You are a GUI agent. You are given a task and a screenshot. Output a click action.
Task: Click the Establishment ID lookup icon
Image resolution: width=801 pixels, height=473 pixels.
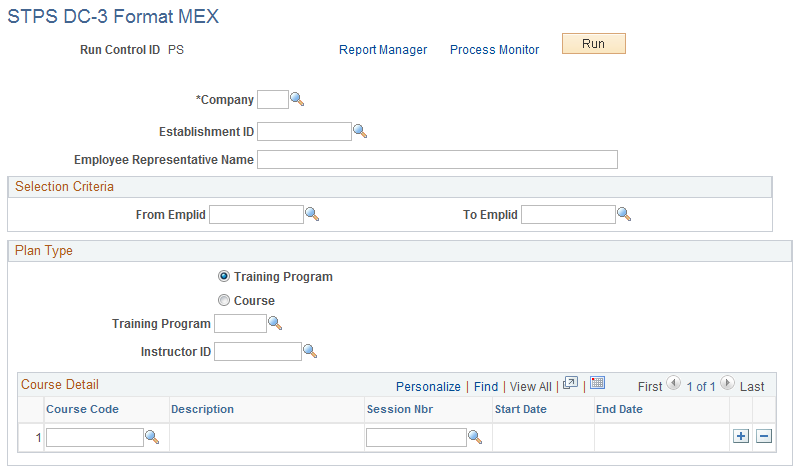tap(361, 131)
